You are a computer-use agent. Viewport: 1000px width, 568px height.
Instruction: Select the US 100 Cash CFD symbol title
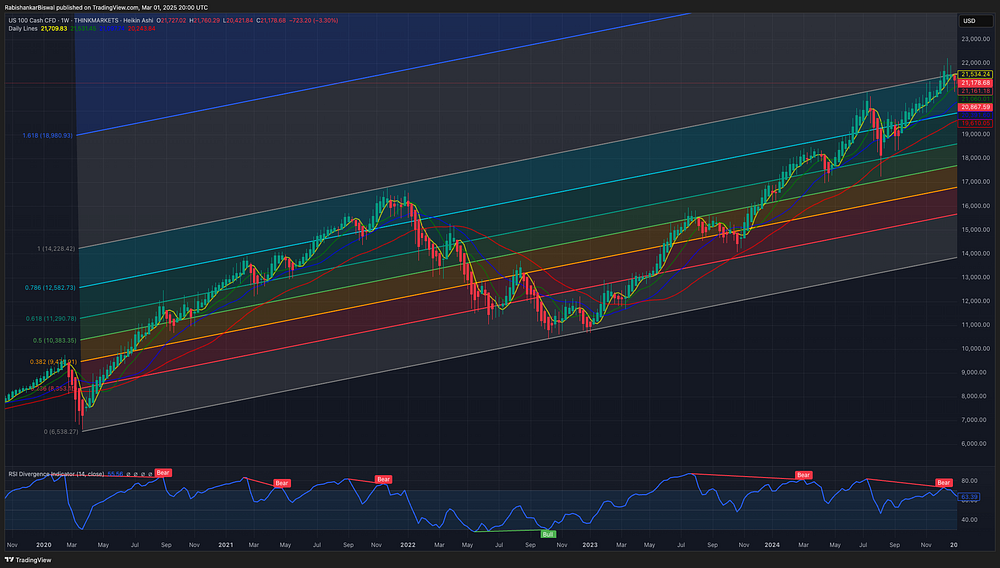coord(34,20)
